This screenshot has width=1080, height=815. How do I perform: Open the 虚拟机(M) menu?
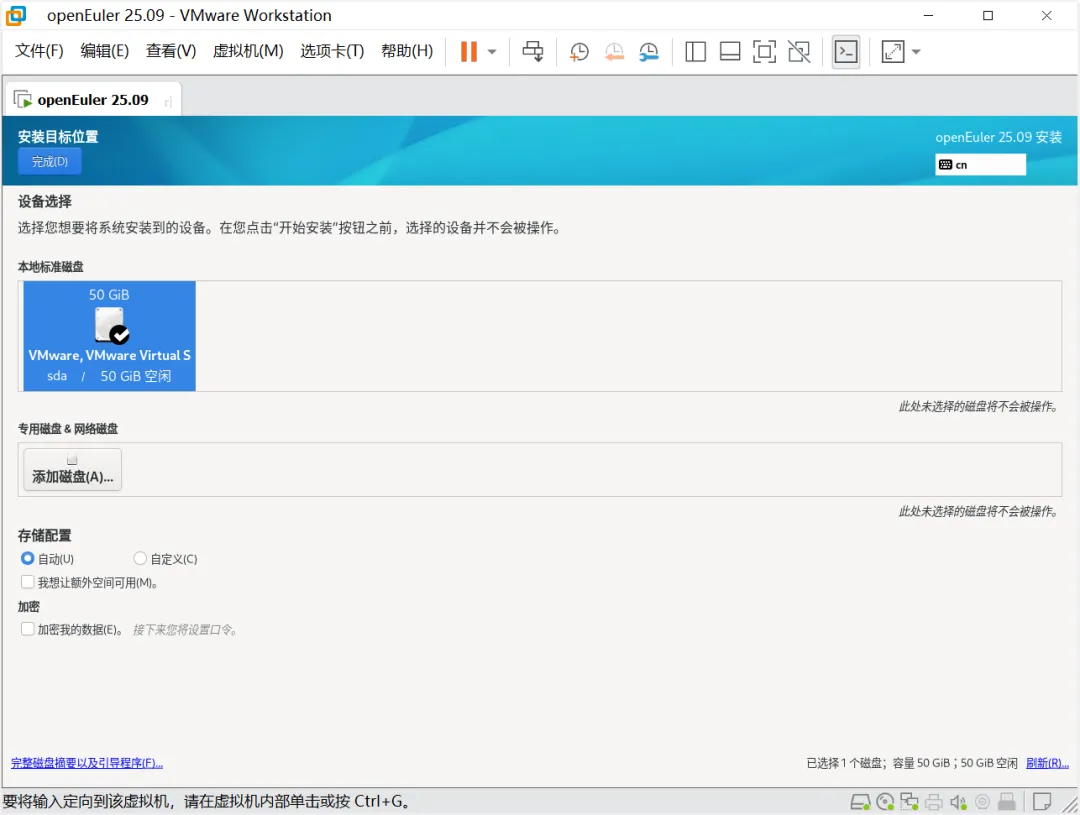(248, 51)
